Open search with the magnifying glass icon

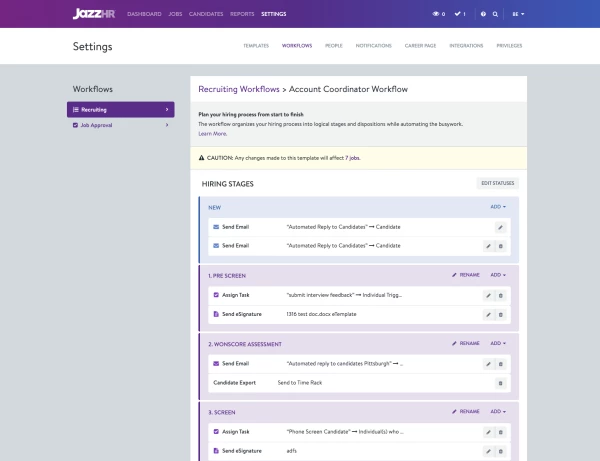pyautogui.click(x=496, y=14)
